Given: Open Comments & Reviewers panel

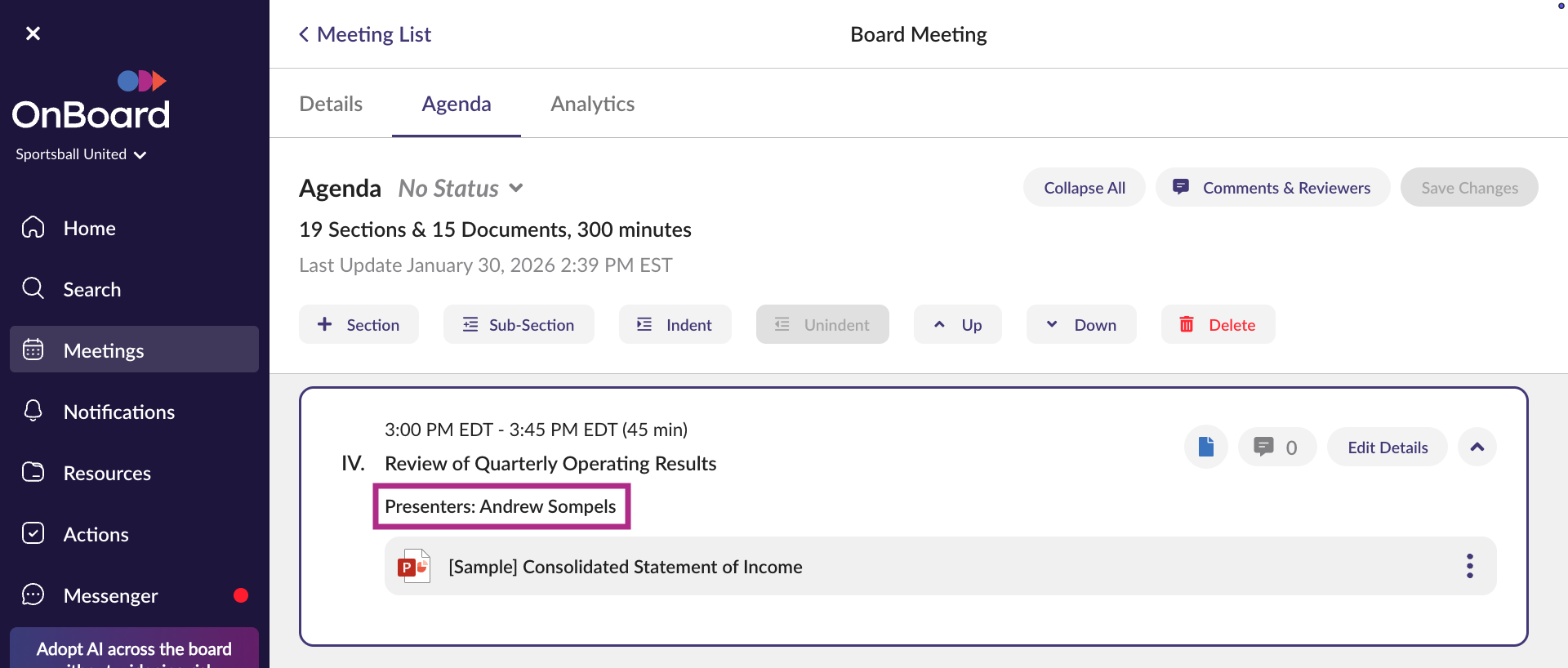Looking at the screenshot, I should (1272, 188).
